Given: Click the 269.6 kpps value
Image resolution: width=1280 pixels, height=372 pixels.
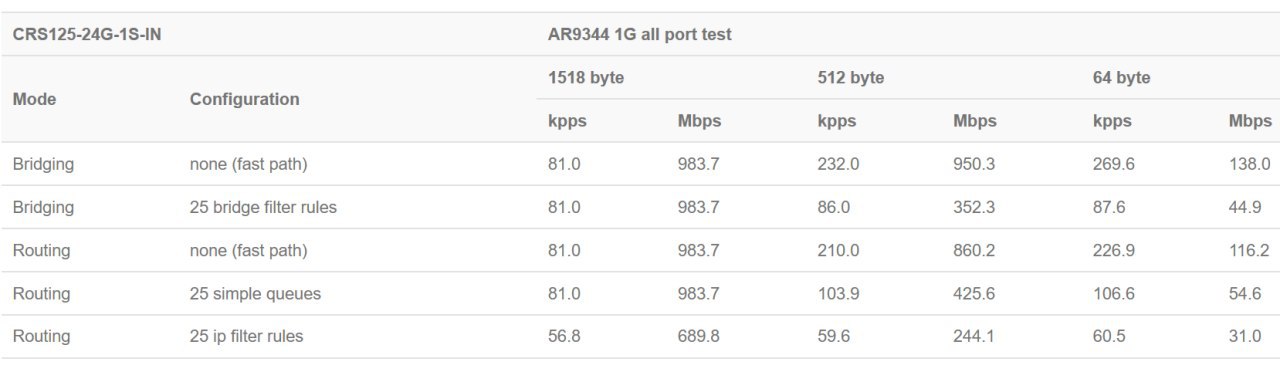Looking at the screenshot, I should (x=1113, y=164).
